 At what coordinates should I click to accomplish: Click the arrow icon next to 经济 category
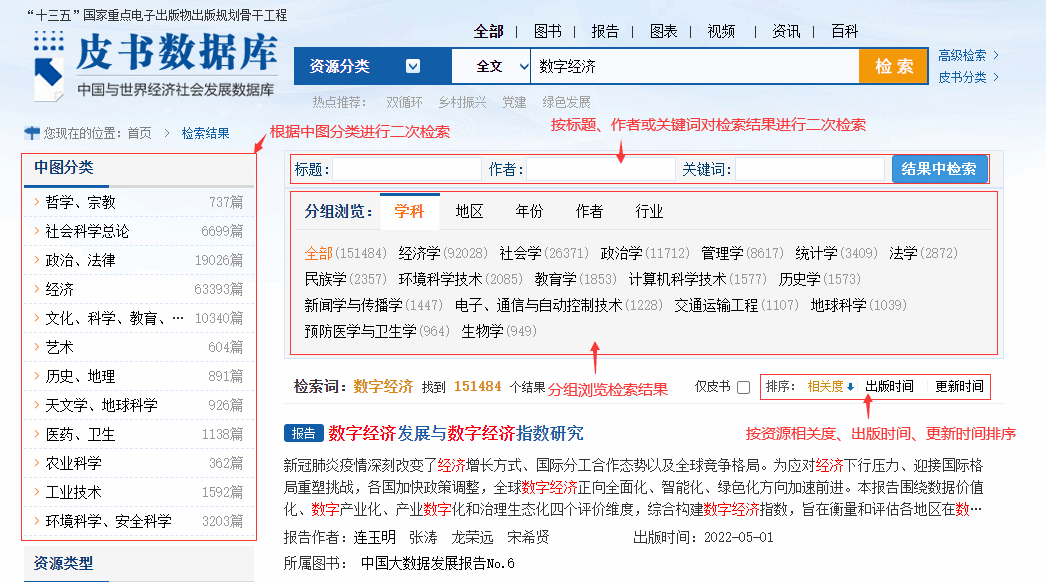pos(36,289)
